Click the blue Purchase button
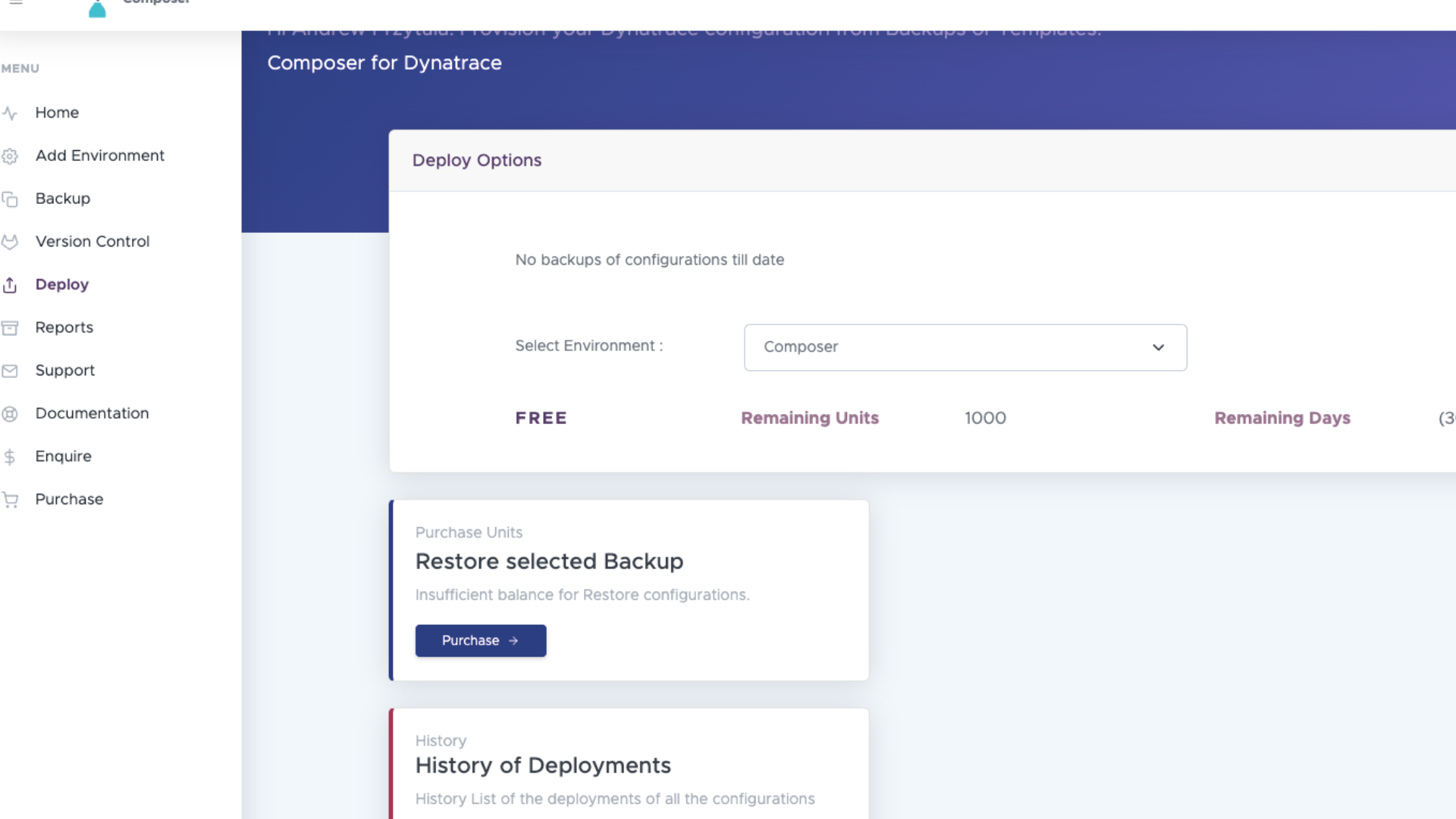The image size is (1456, 819). pos(481,641)
